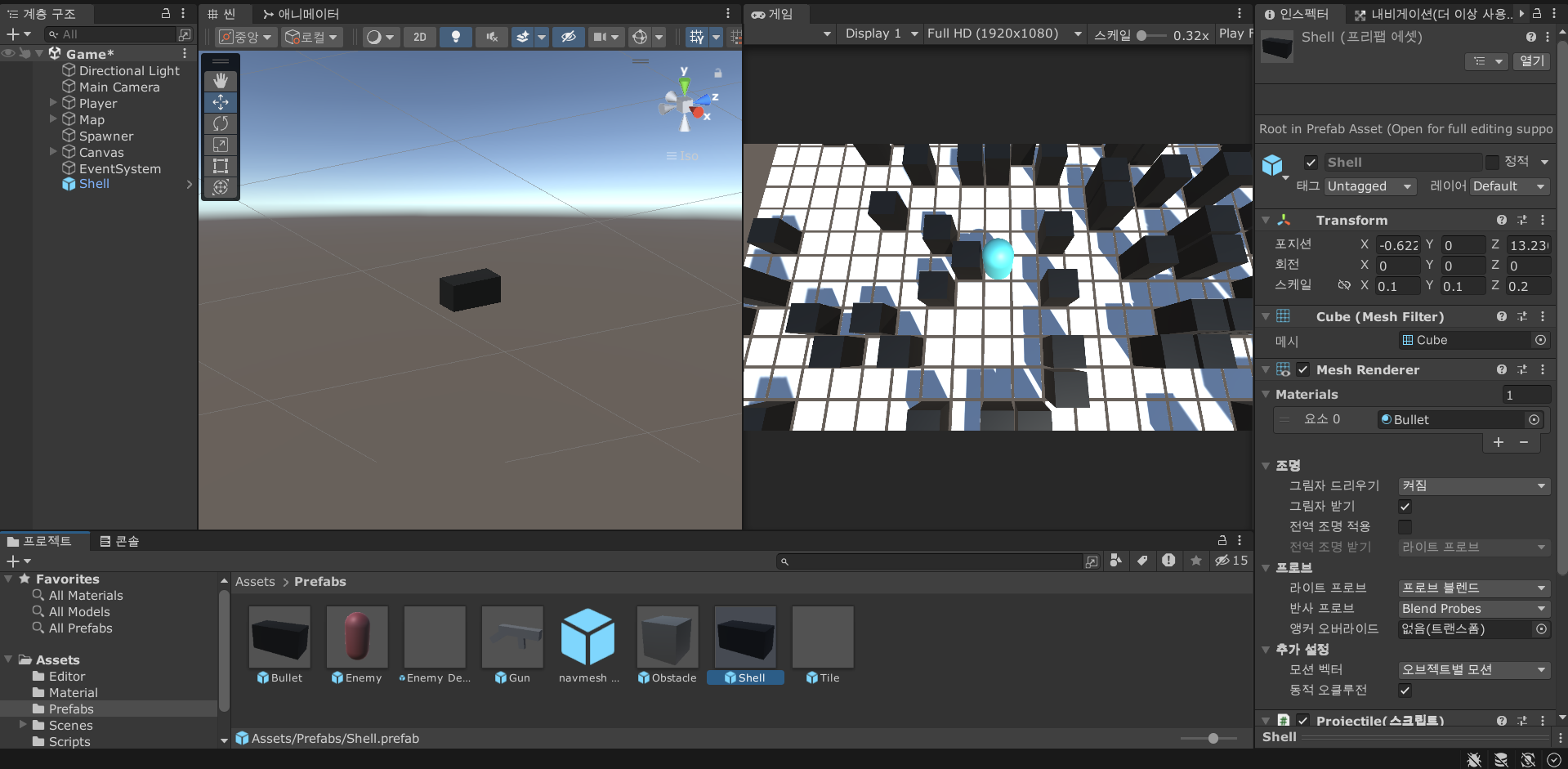Open the 중앙 pivot mode button

coord(246,37)
